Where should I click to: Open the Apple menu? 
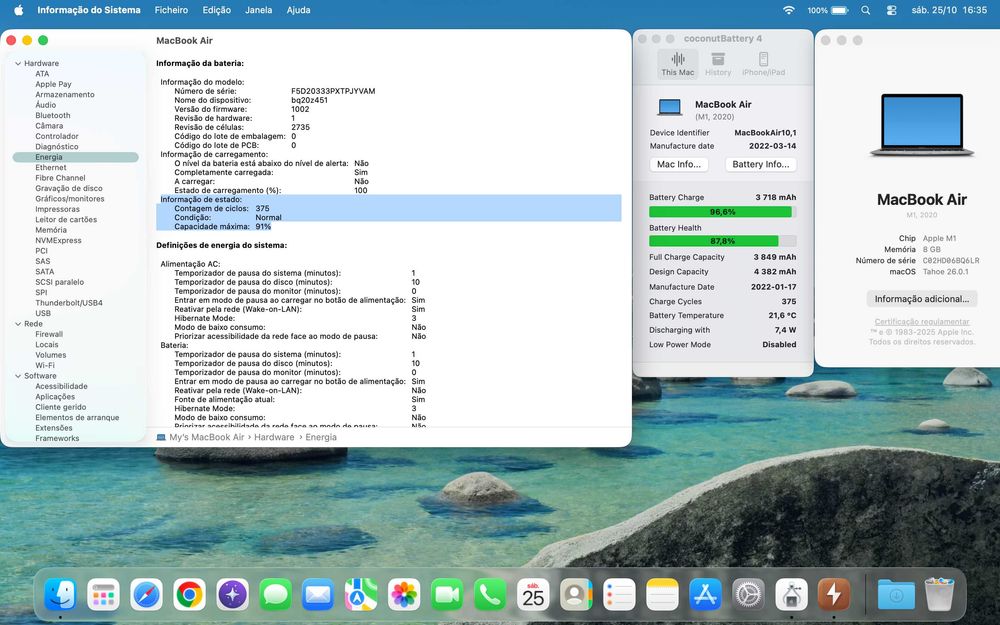18,10
